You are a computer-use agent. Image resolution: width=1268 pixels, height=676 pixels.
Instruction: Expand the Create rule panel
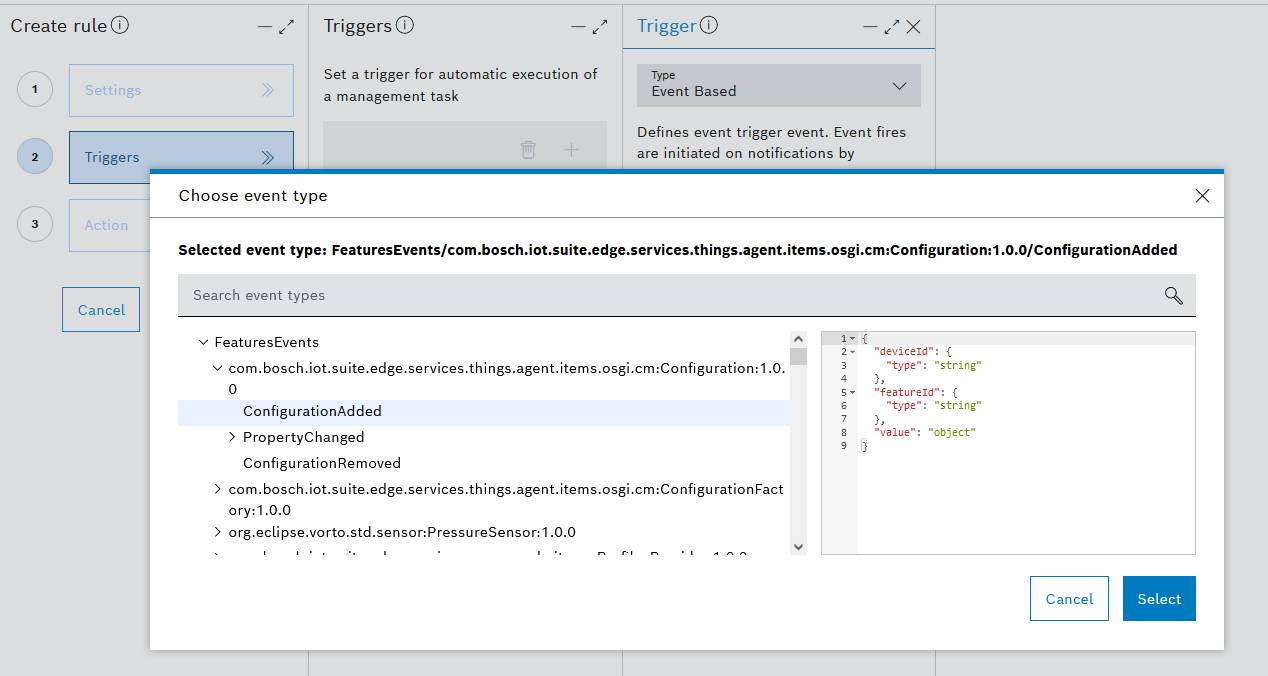[x=286, y=28]
